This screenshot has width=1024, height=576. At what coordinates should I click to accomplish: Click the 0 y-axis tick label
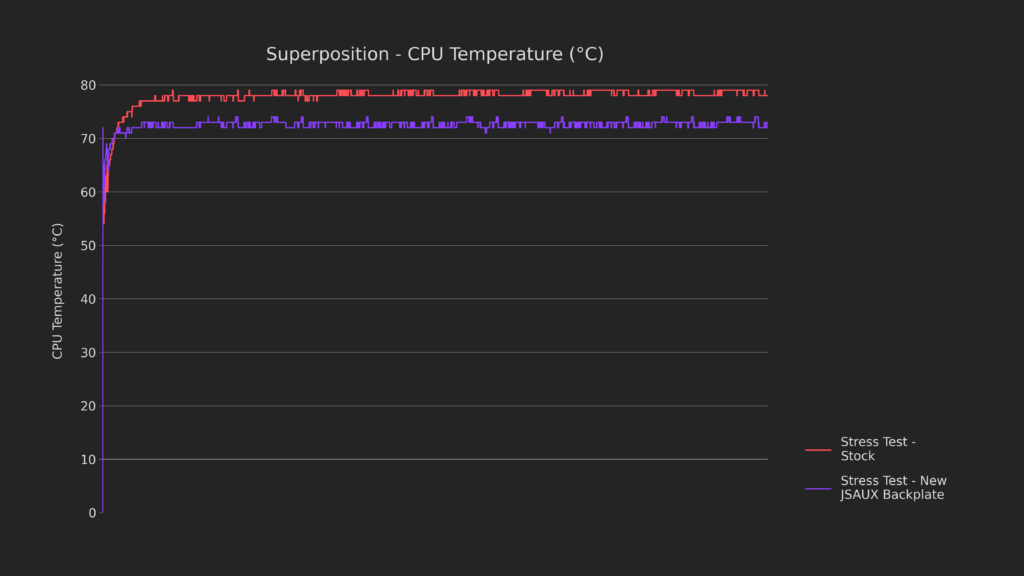pyautogui.click(x=92, y=513)
